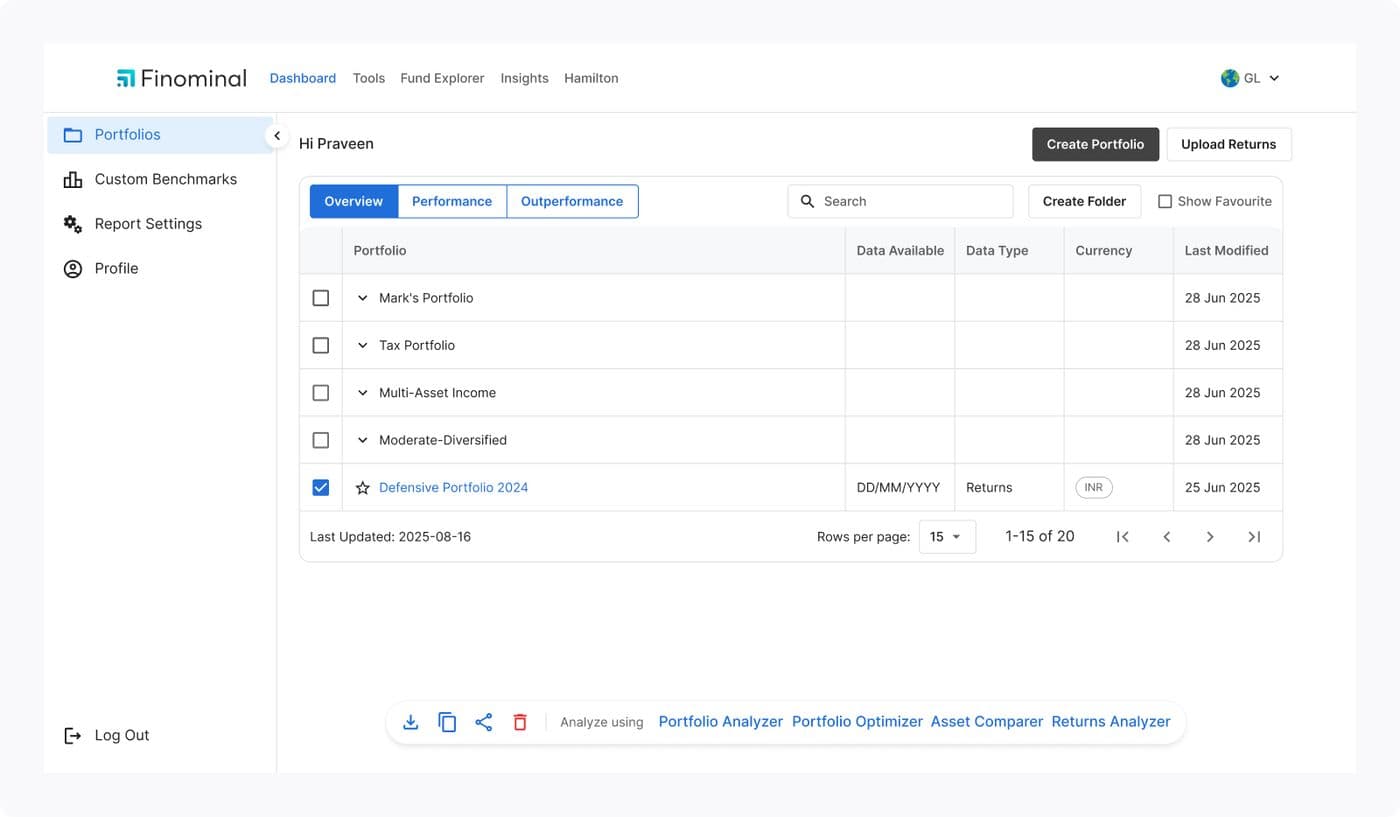The width and height of the screenshot is (1400, 817).
Task: Open the Rows per page dropdown
Action: click(947, 537)
